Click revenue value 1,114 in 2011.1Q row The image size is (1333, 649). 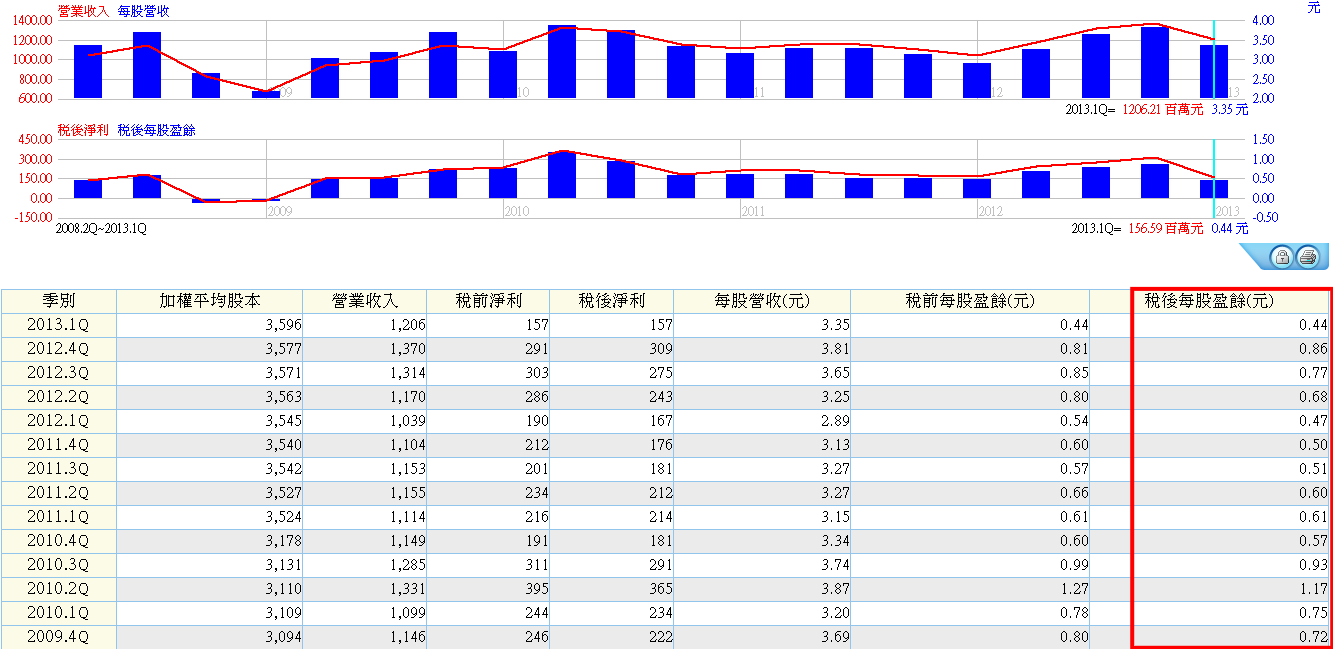point(407,517)
